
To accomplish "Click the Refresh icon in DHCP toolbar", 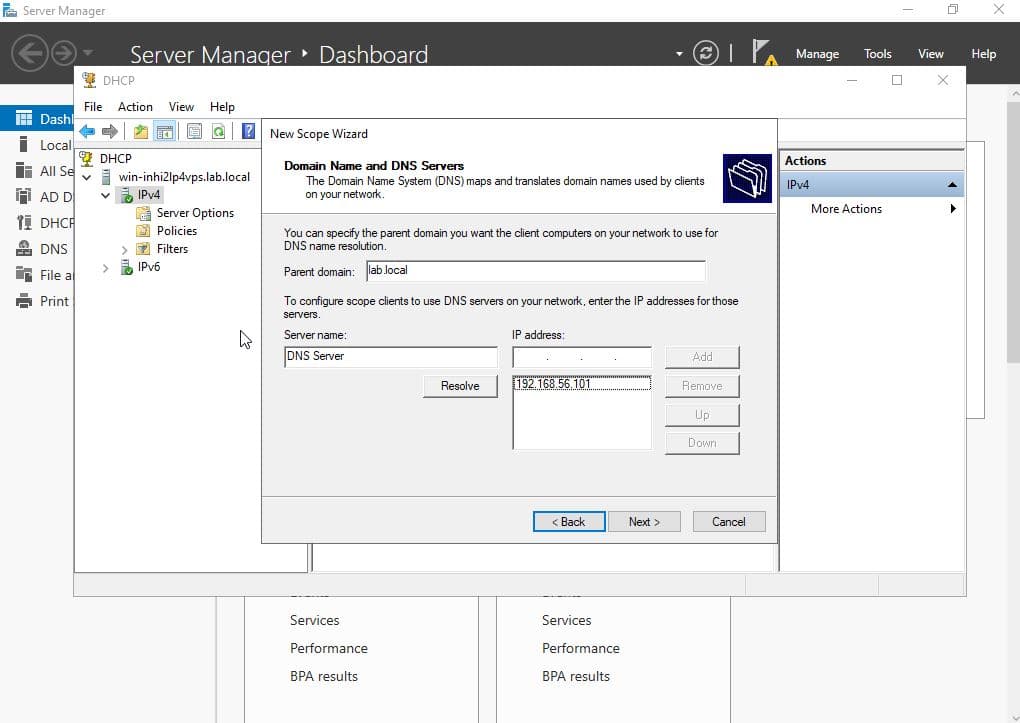I will (x=218, y=132).
